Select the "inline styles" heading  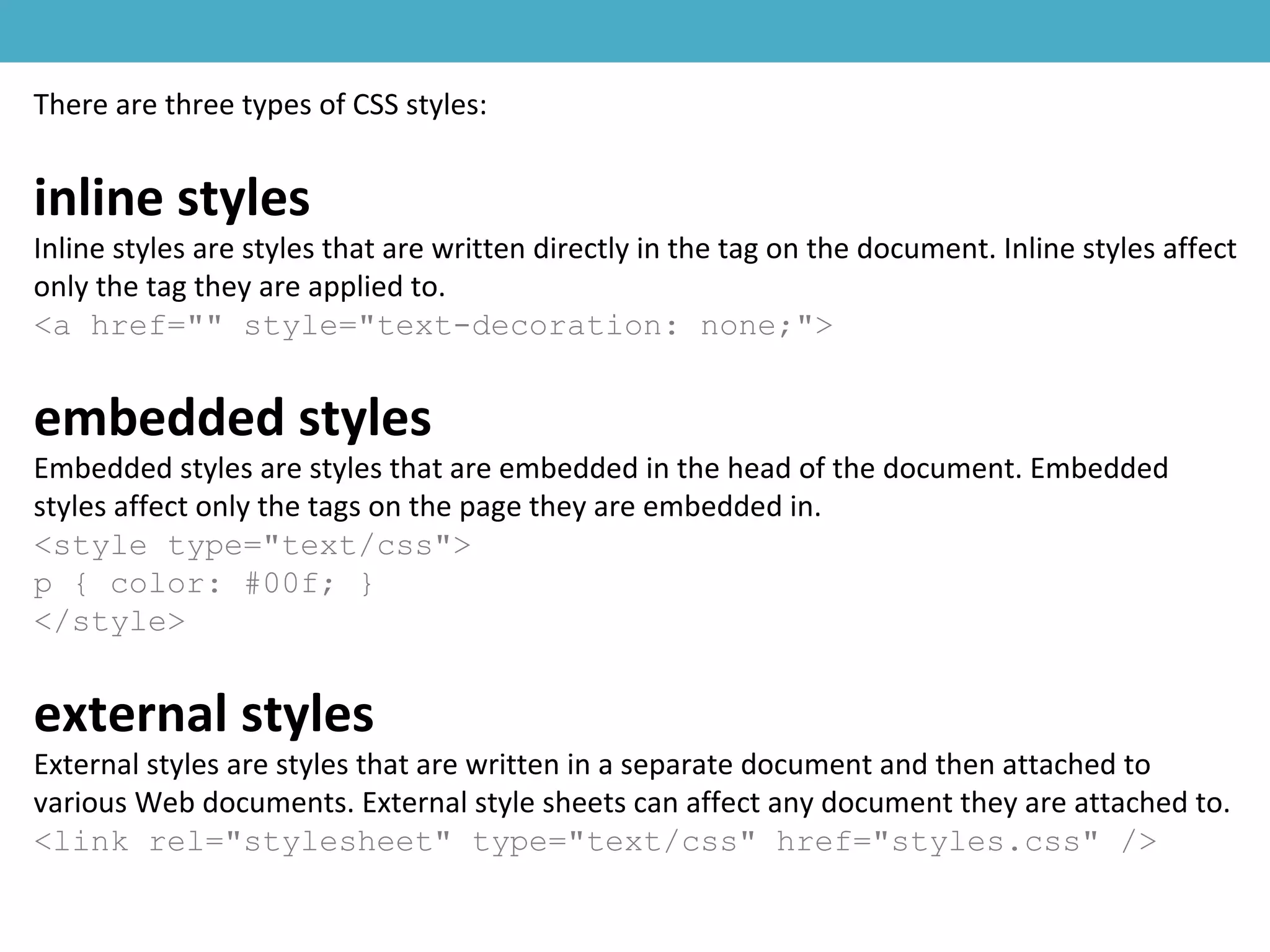[x=172, y=198]
